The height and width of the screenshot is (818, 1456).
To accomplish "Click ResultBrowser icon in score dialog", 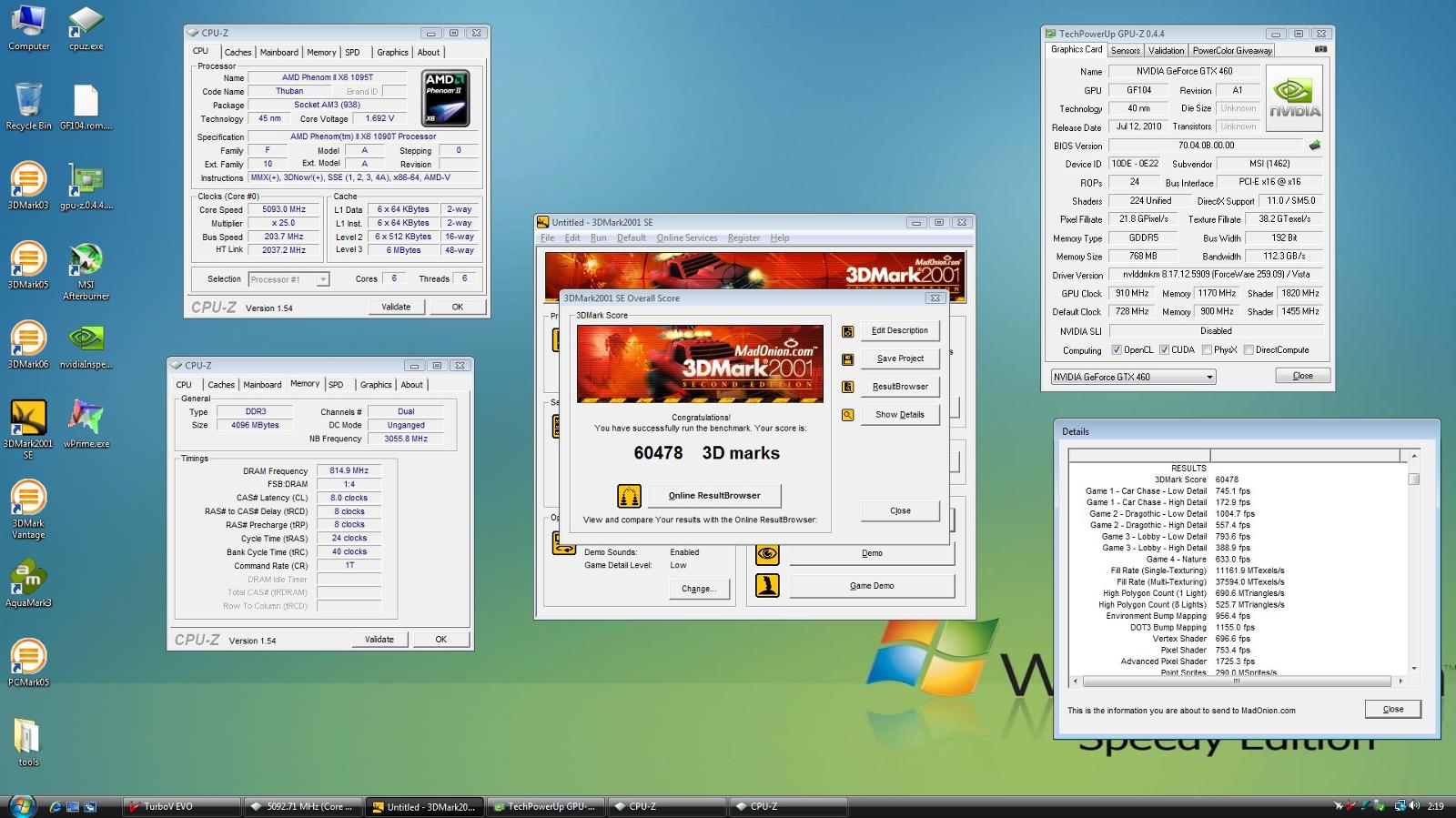I will [x=847, y=387].
